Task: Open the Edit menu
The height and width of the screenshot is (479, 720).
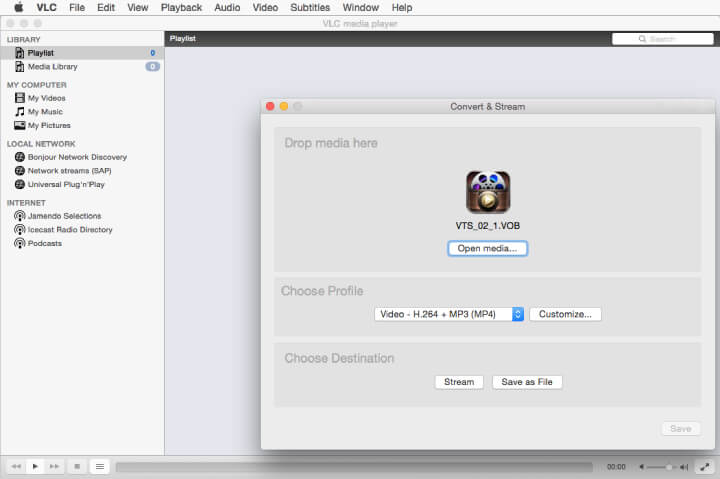Action: [106, 8]
